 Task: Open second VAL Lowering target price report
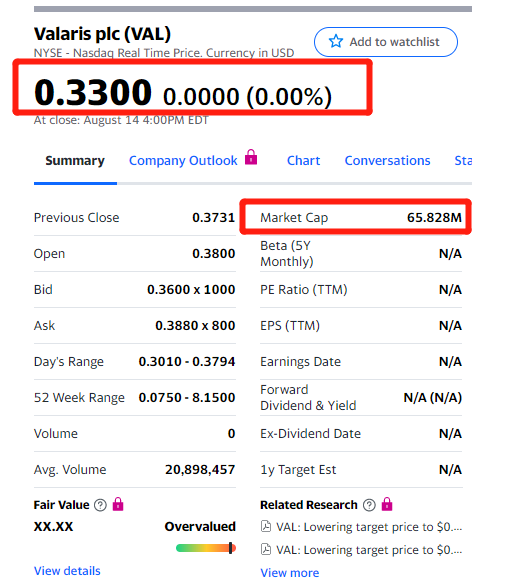click(369, 550)
